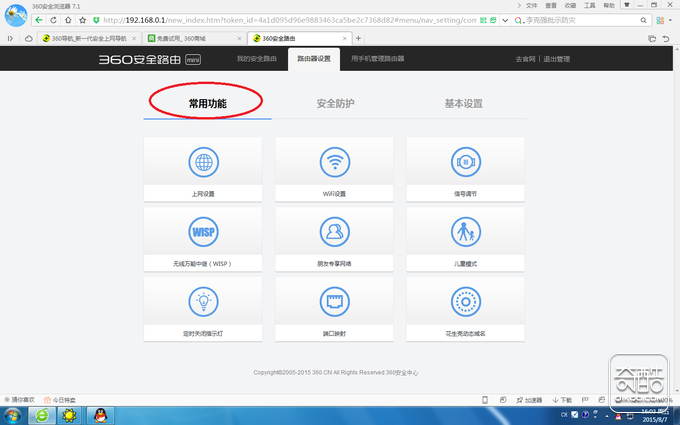Viewport: 680px width, 425px height.
Task: Bookmark this page with the star icon
Action: coord(82,20)
